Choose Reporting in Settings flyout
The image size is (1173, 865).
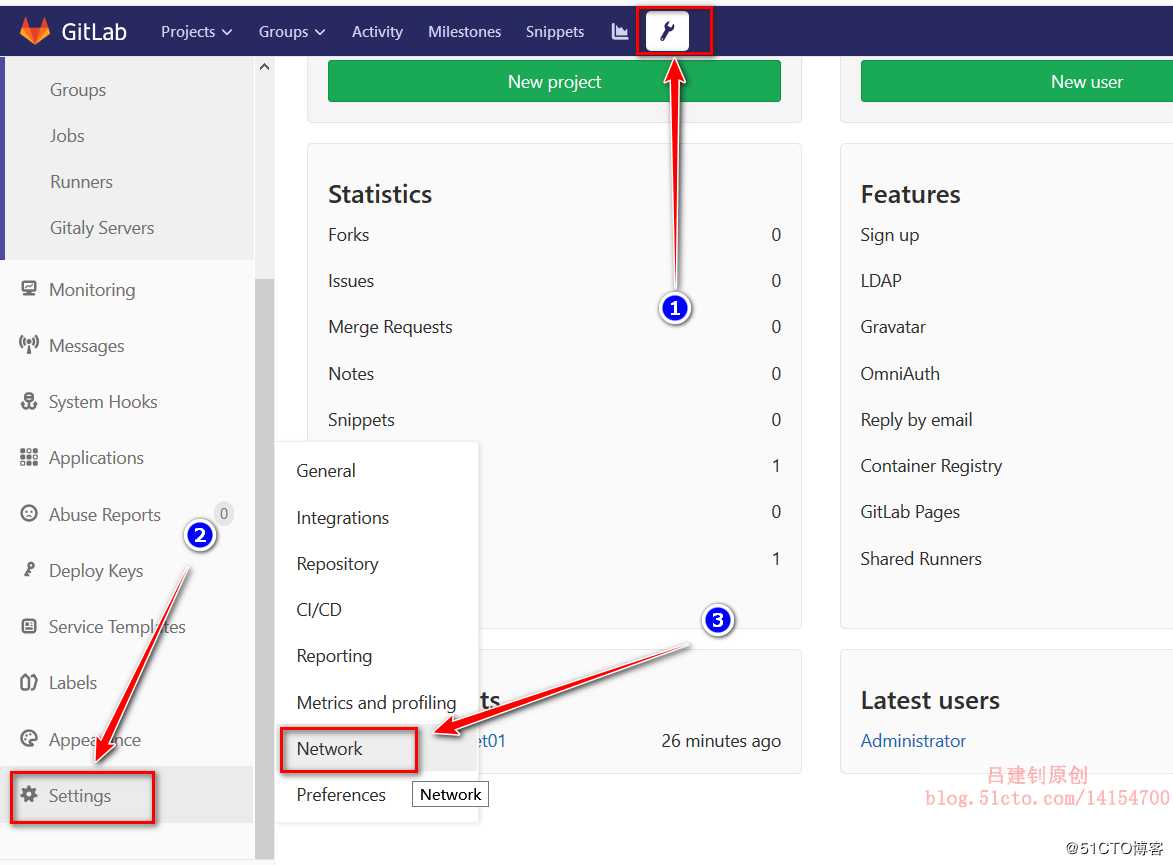pyautogui.click(x=334, y=656)
